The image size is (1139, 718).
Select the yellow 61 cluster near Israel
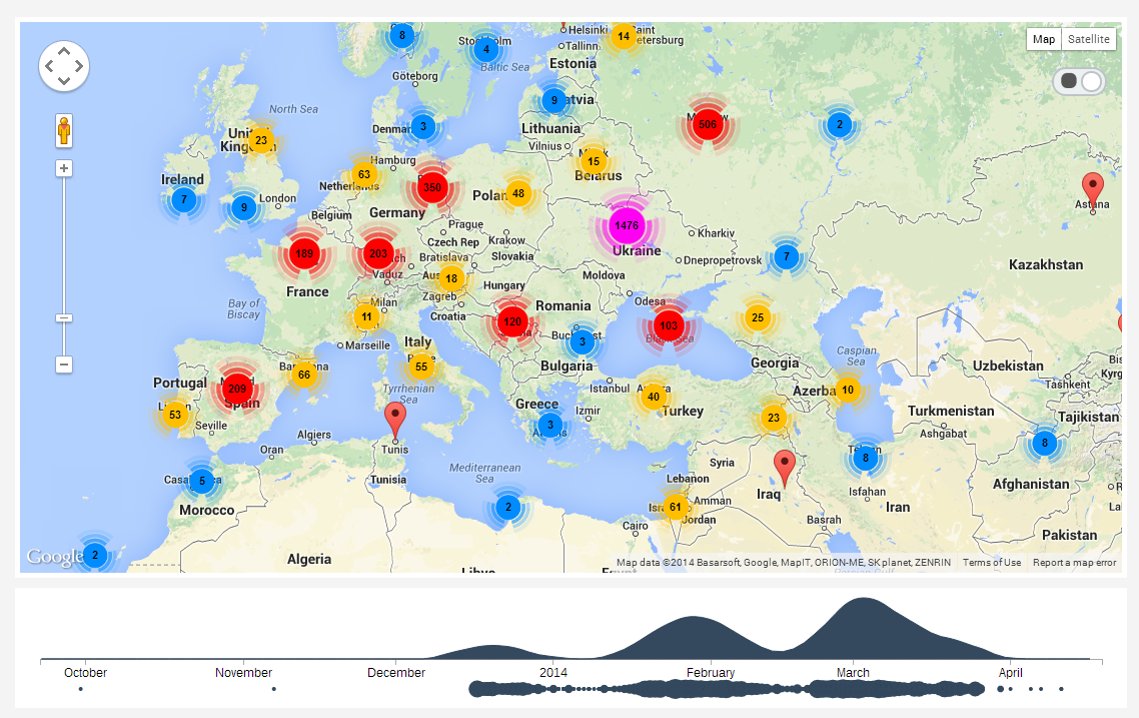[676, 507]
